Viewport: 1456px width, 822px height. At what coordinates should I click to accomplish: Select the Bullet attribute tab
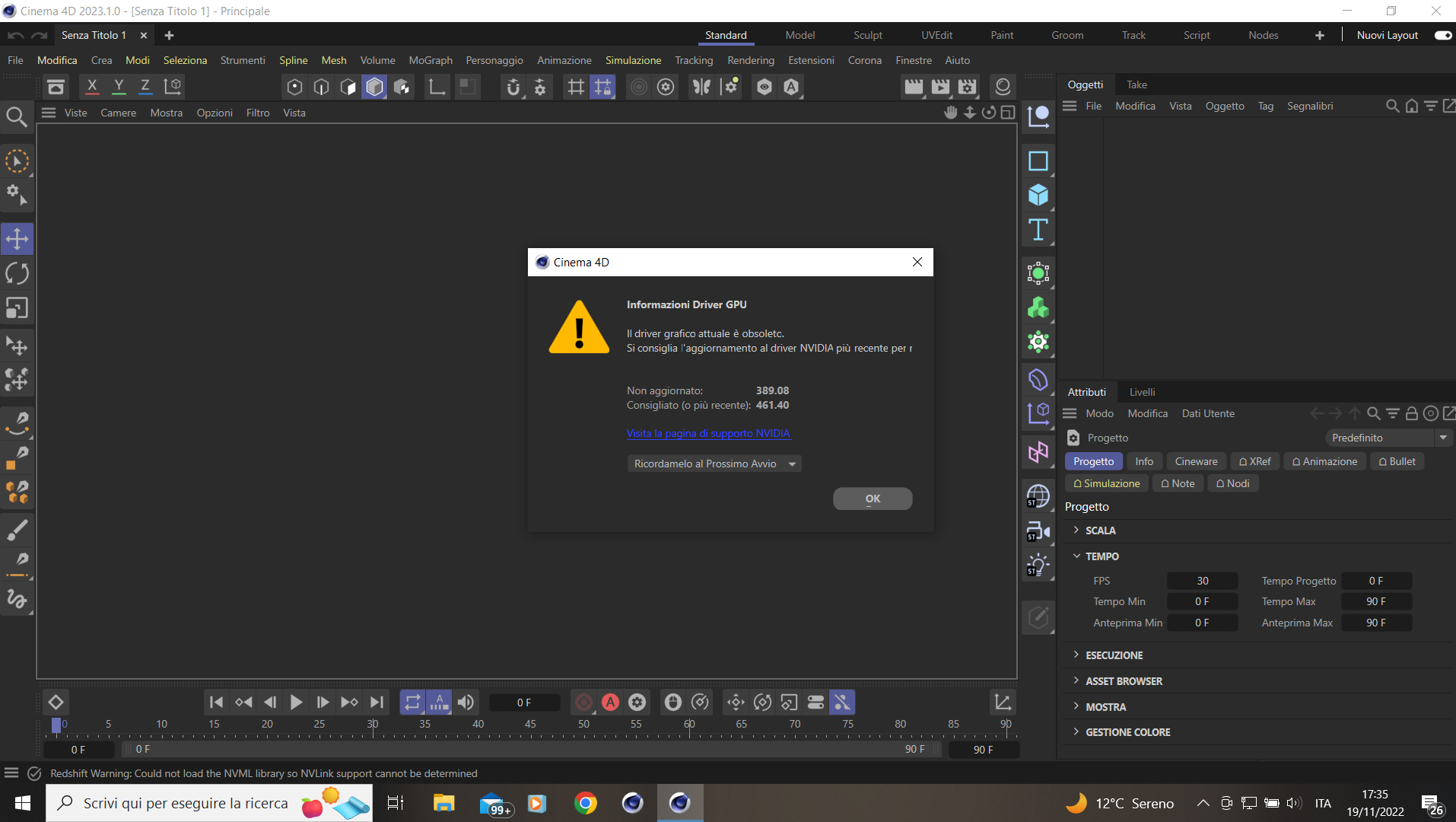pyautogui.click(x=1397, y=461)
